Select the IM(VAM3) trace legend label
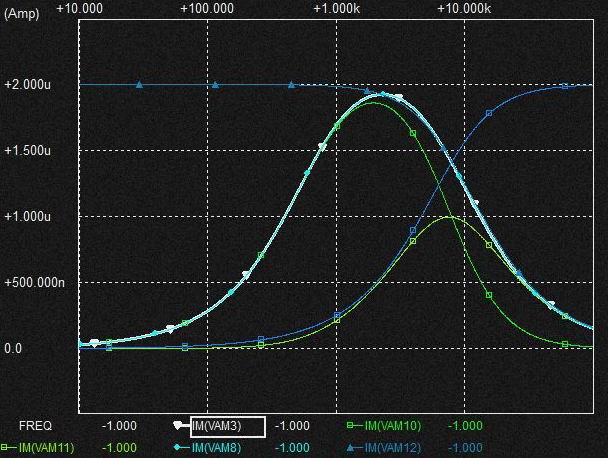Image resolution: width=608 pixels, height=458 pixels. [x=226, y=427]
